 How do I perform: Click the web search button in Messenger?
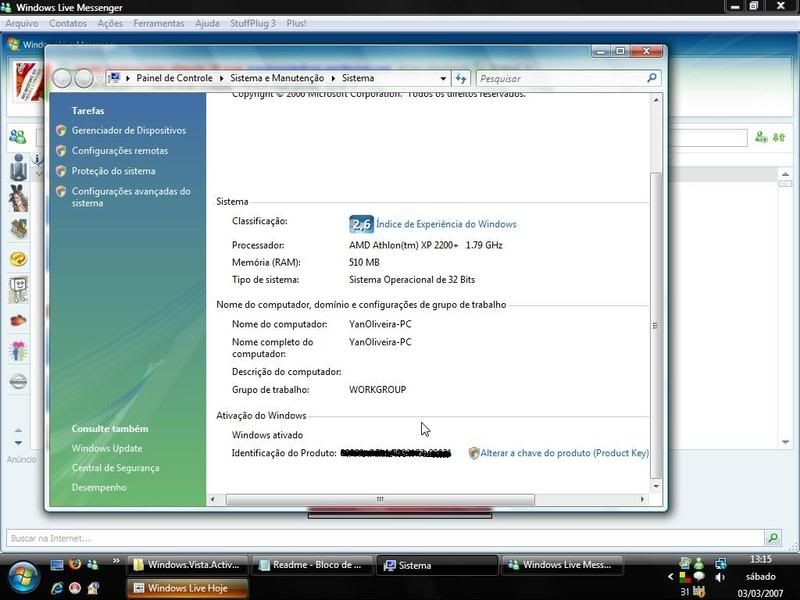773,538
